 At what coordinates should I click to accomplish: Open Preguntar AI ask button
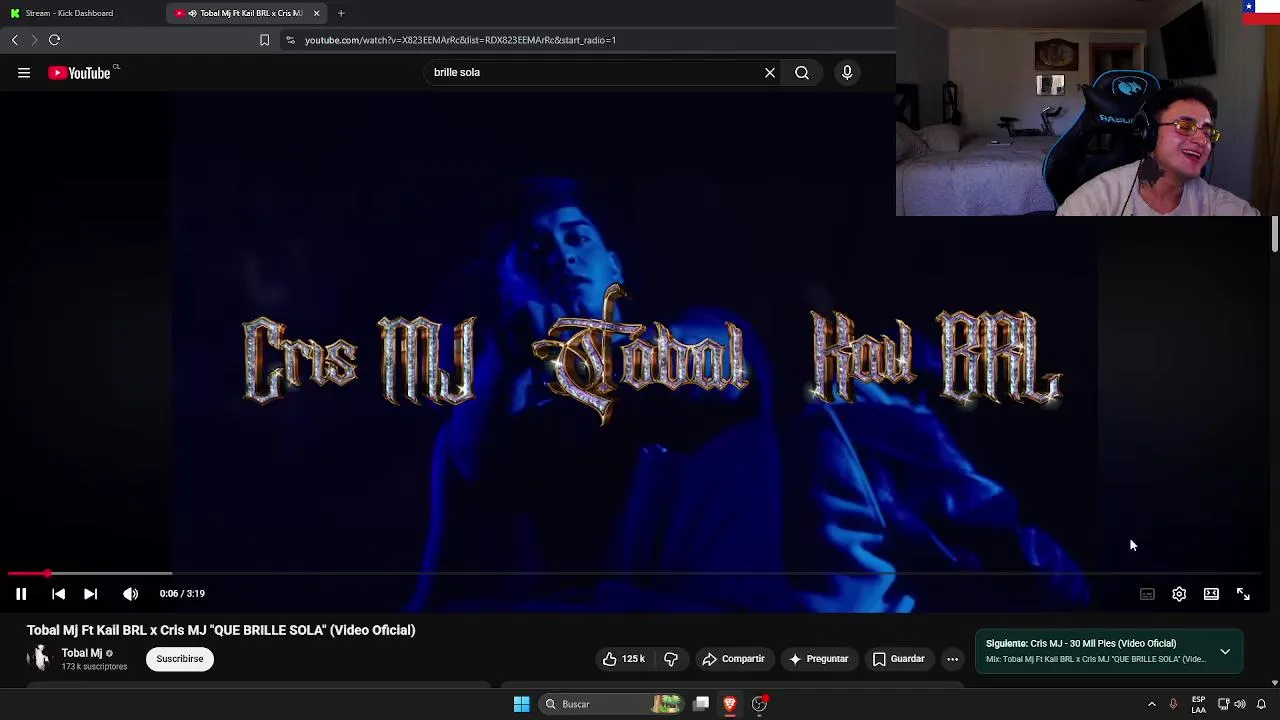tap(818, 659)
